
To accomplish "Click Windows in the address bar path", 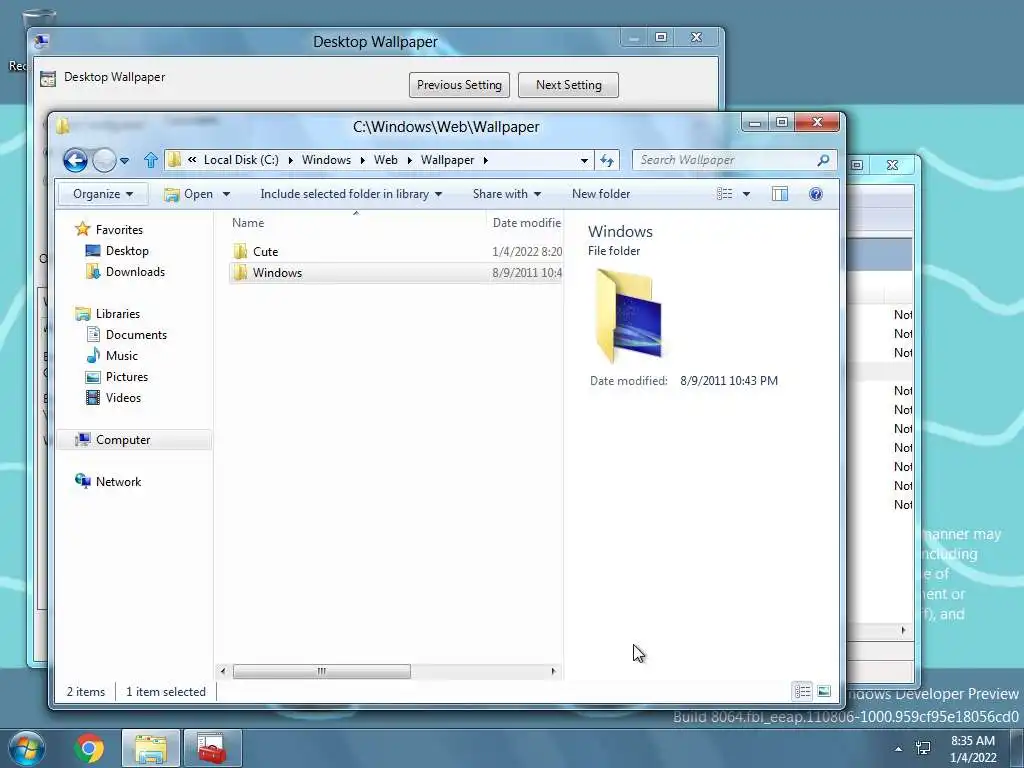I will (x=327, y=160).
